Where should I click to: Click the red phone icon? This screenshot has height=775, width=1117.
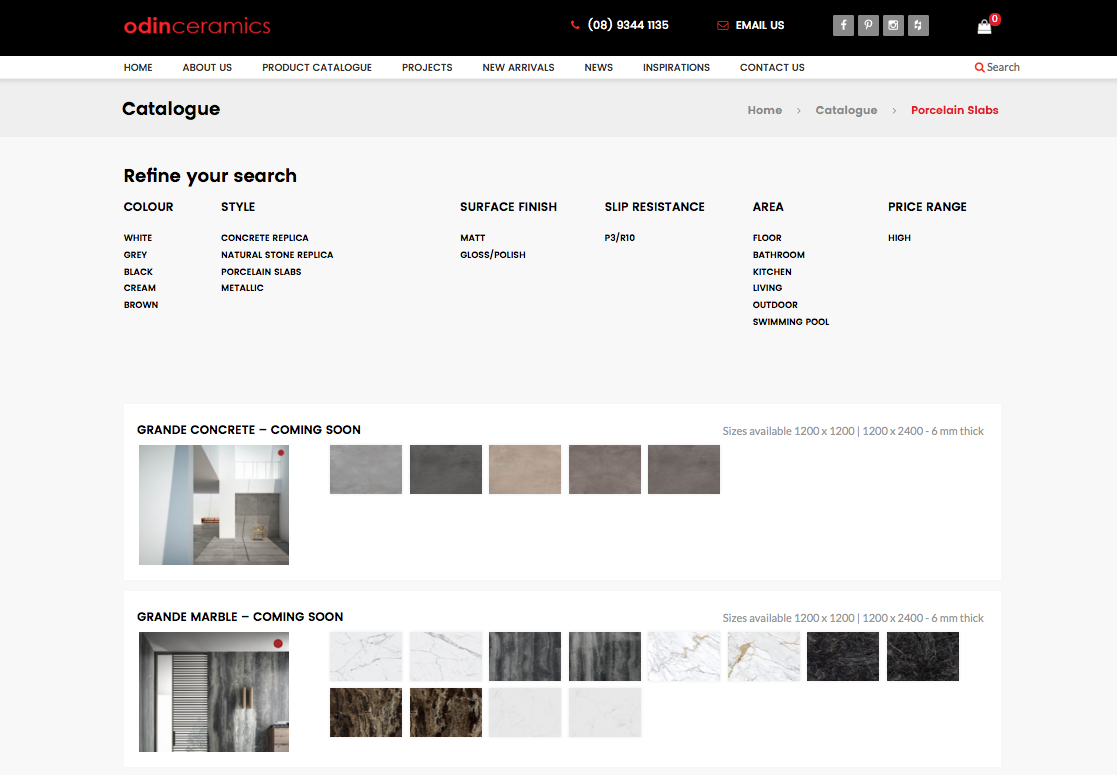[575, 25]
